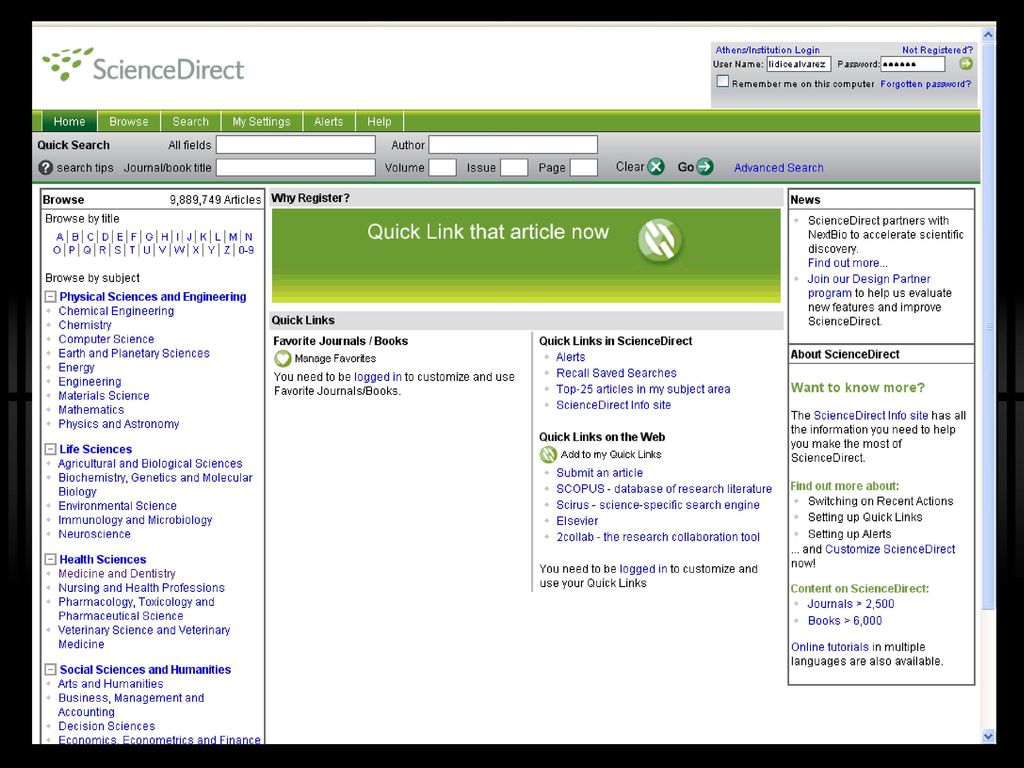Open Earth and Planetary Sciences subject
The image size is (1024, 768).
[134, 353]
